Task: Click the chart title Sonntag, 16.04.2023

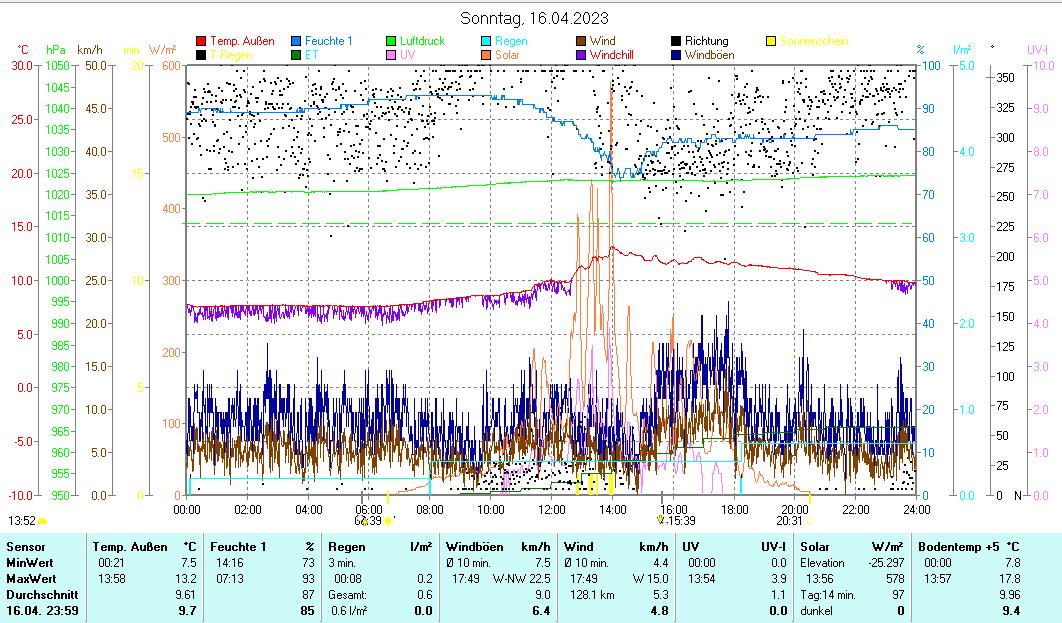Action: click(534, 18)
